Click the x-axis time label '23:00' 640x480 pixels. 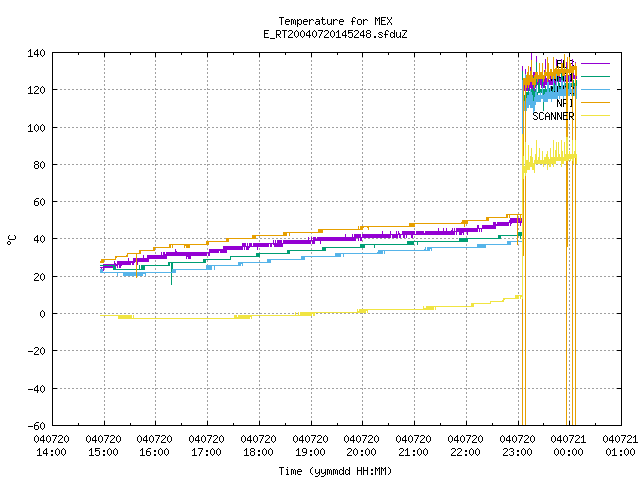[518, 452]
